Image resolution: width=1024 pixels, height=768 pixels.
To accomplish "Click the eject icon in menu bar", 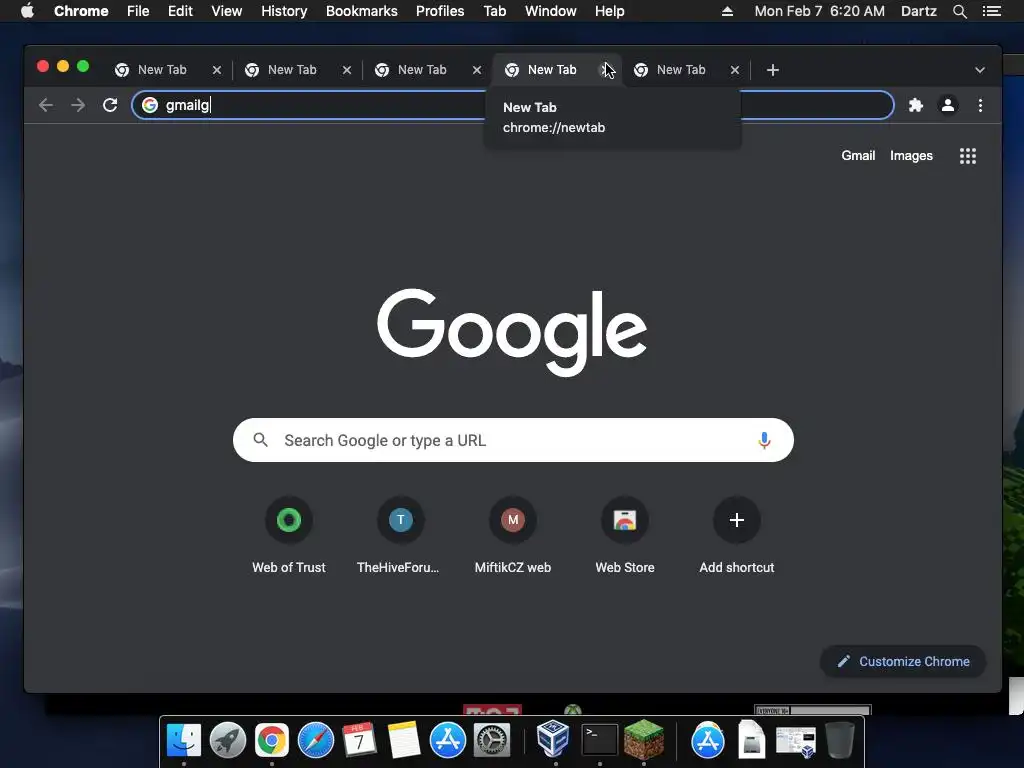I will pos(727,11).
